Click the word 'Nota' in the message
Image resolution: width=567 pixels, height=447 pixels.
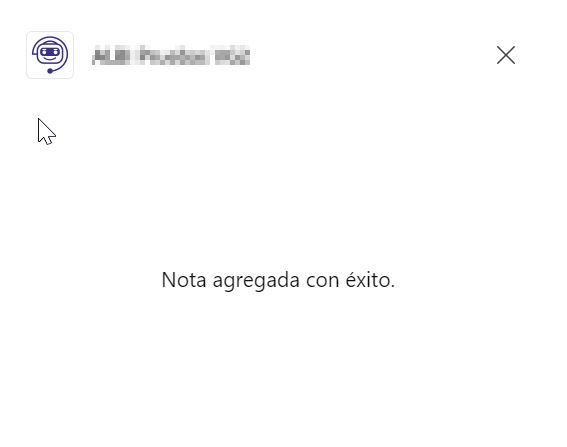click(184, 280)
